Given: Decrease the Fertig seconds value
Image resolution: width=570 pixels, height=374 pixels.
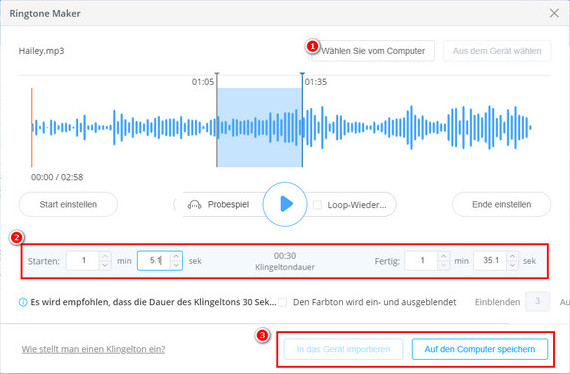Looking at the screenshot, I should point(513,265).
